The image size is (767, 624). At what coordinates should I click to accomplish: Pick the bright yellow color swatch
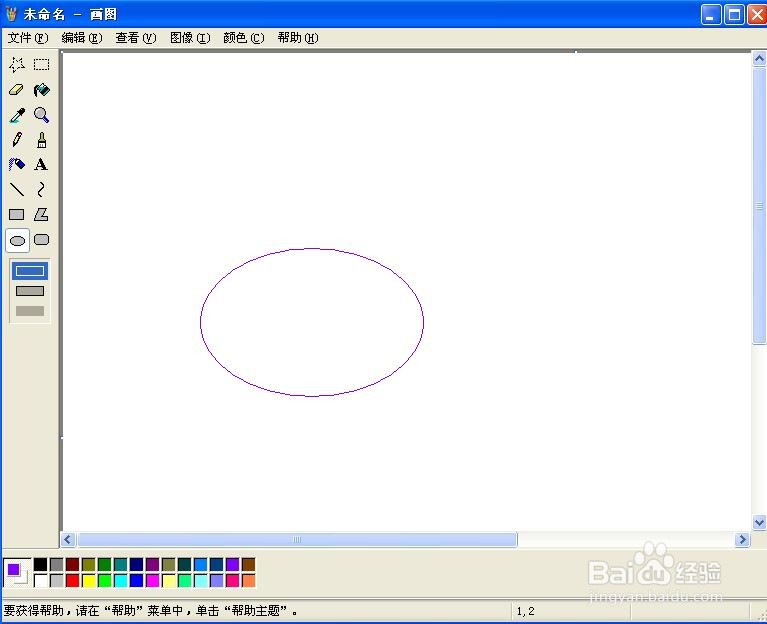(x=89, y=580)
